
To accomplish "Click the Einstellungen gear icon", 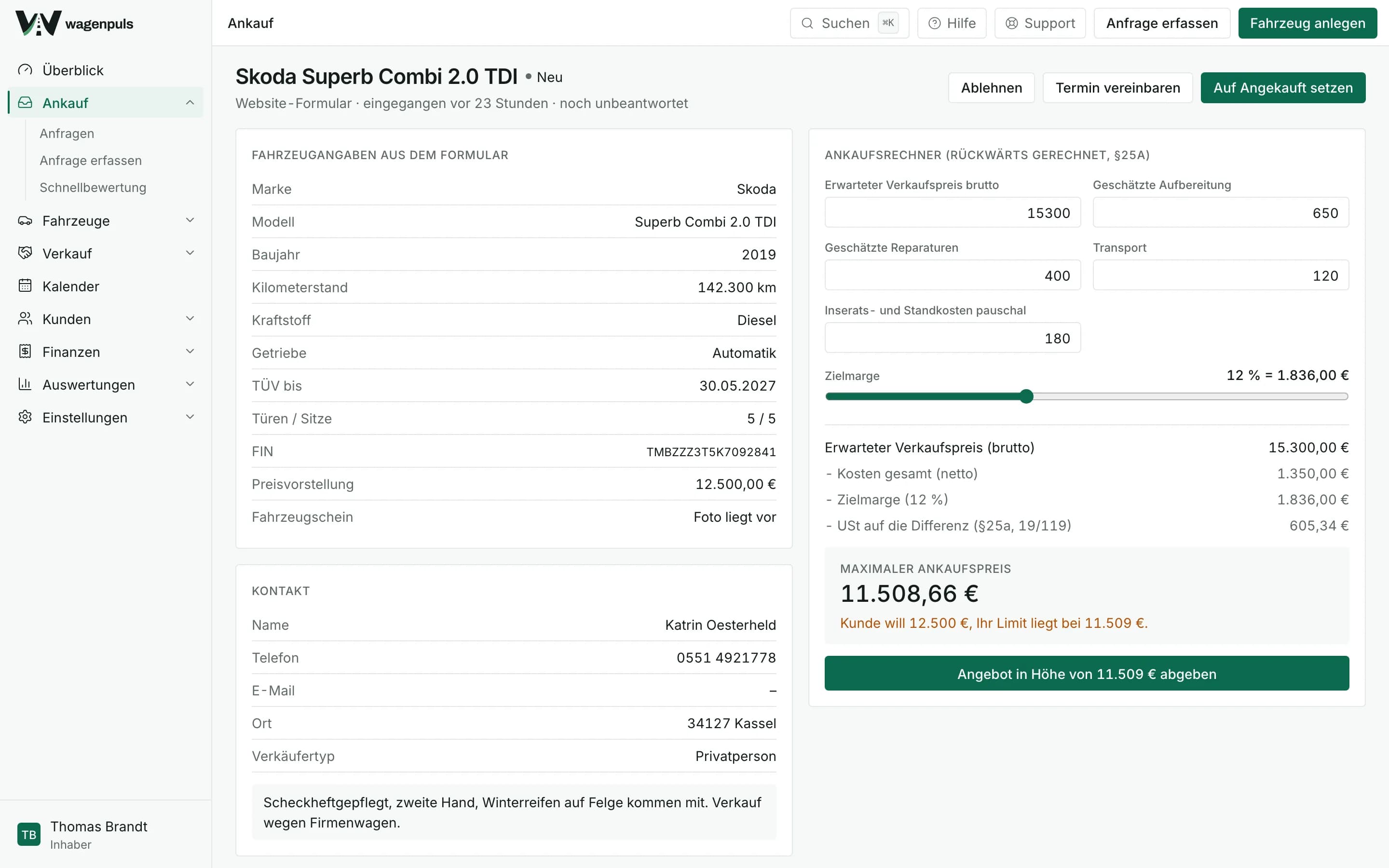I will (25, 417).
